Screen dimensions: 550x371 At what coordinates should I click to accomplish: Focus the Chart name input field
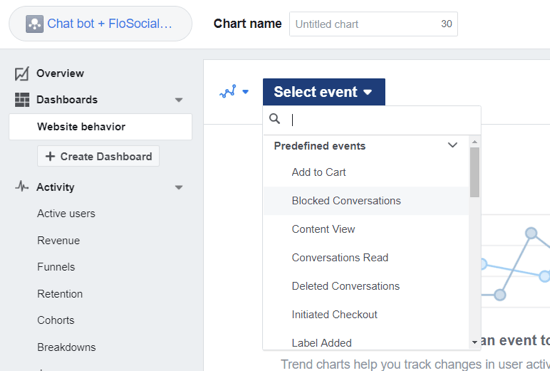click(x=373, y=24)
